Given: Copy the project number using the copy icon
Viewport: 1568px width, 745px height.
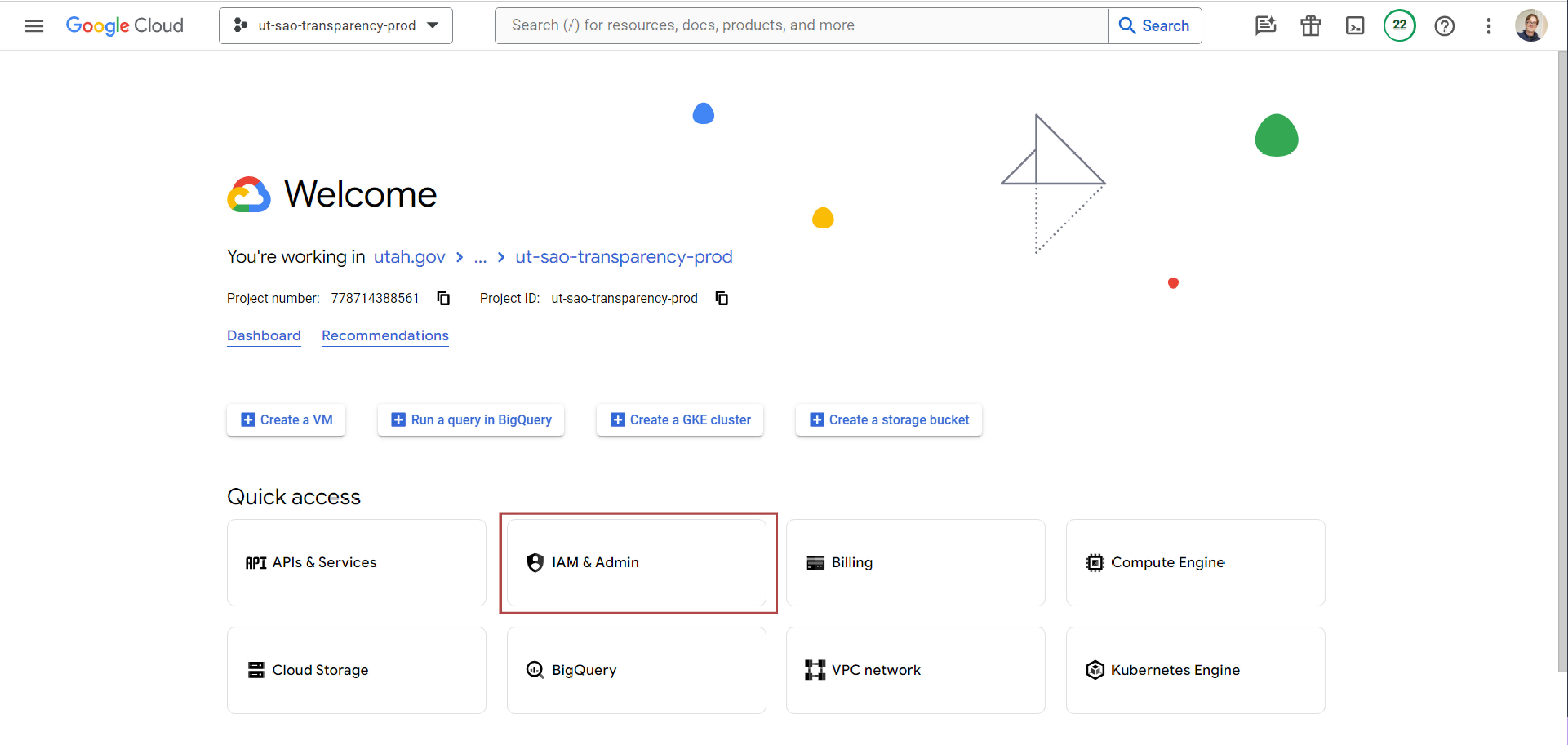Looking at the screenshot, I should coord(442,298).
